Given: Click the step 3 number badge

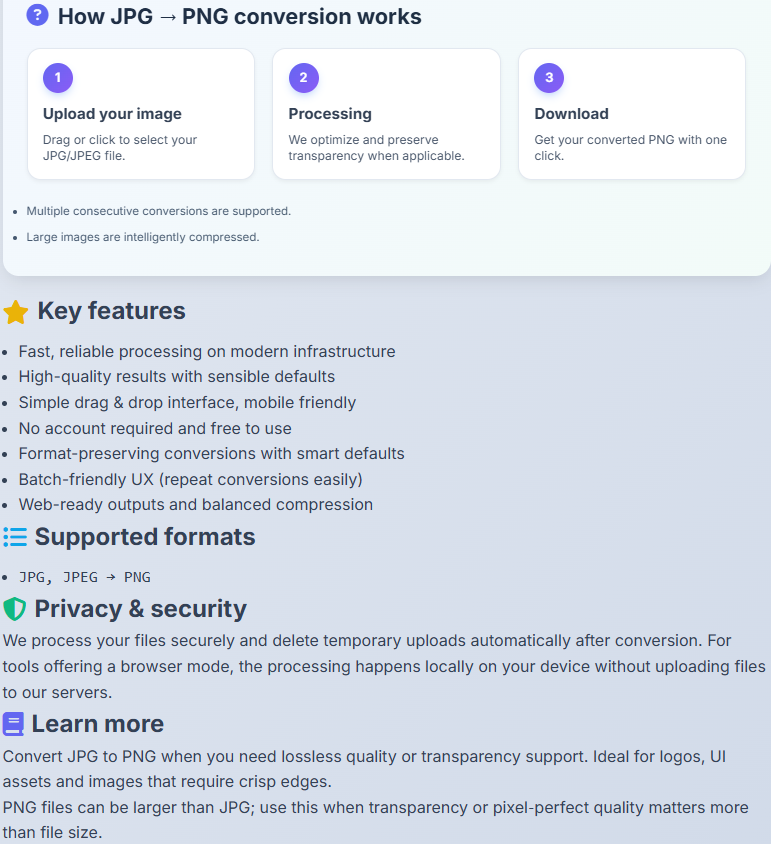Looking at the screenshot, I should pyautogui.click(x=549, y=77).
